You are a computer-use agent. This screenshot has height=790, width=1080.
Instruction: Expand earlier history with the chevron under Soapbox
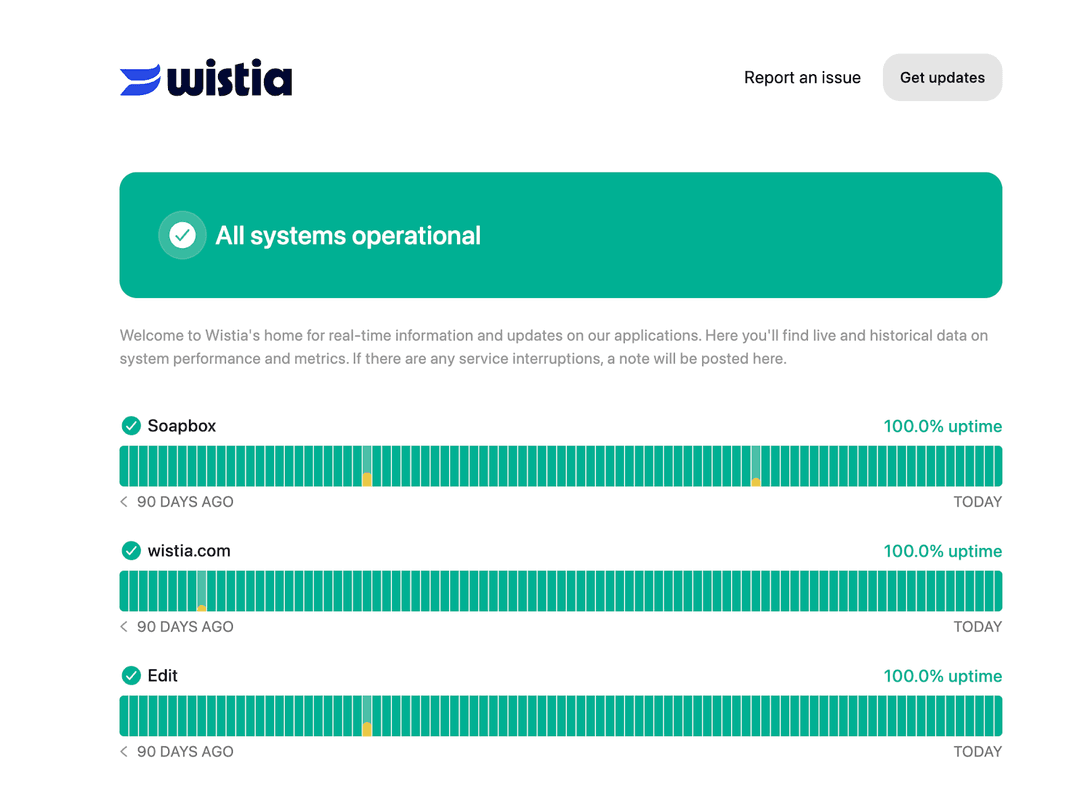click(x=122, y=501)
